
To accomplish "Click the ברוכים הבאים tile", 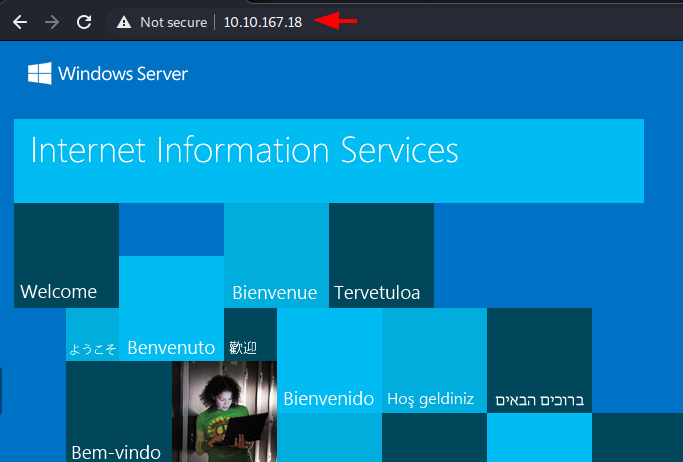I will (x=539, y=361).
